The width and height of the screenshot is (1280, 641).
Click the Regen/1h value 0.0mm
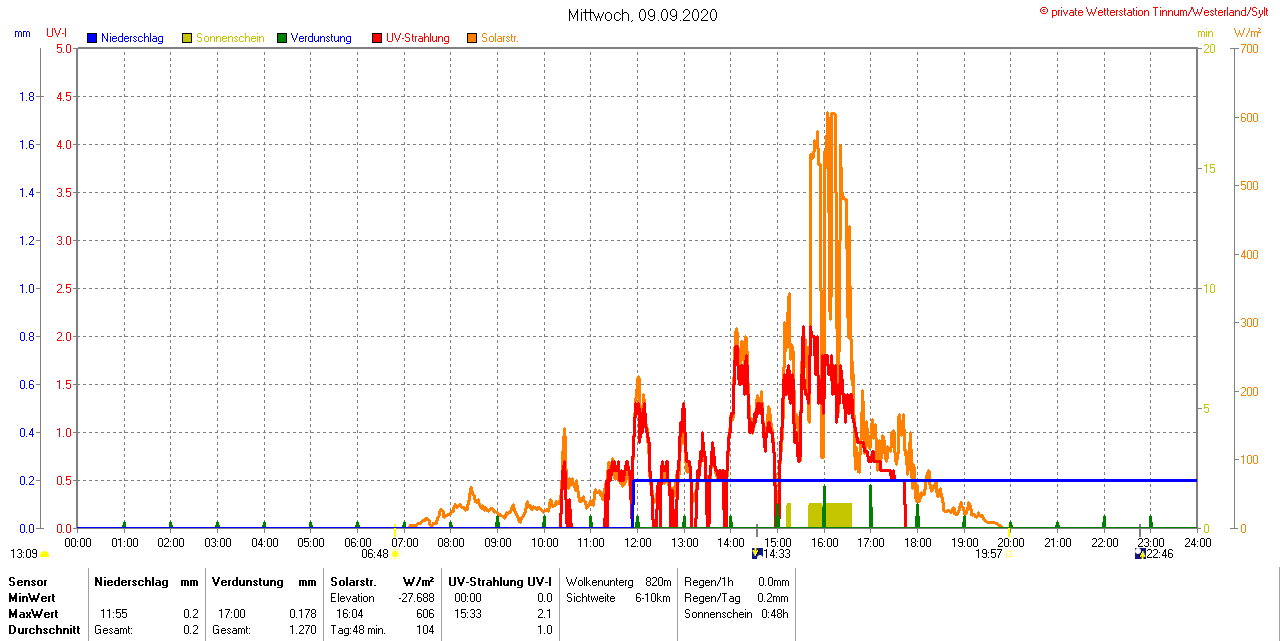[x=773, y=581]
